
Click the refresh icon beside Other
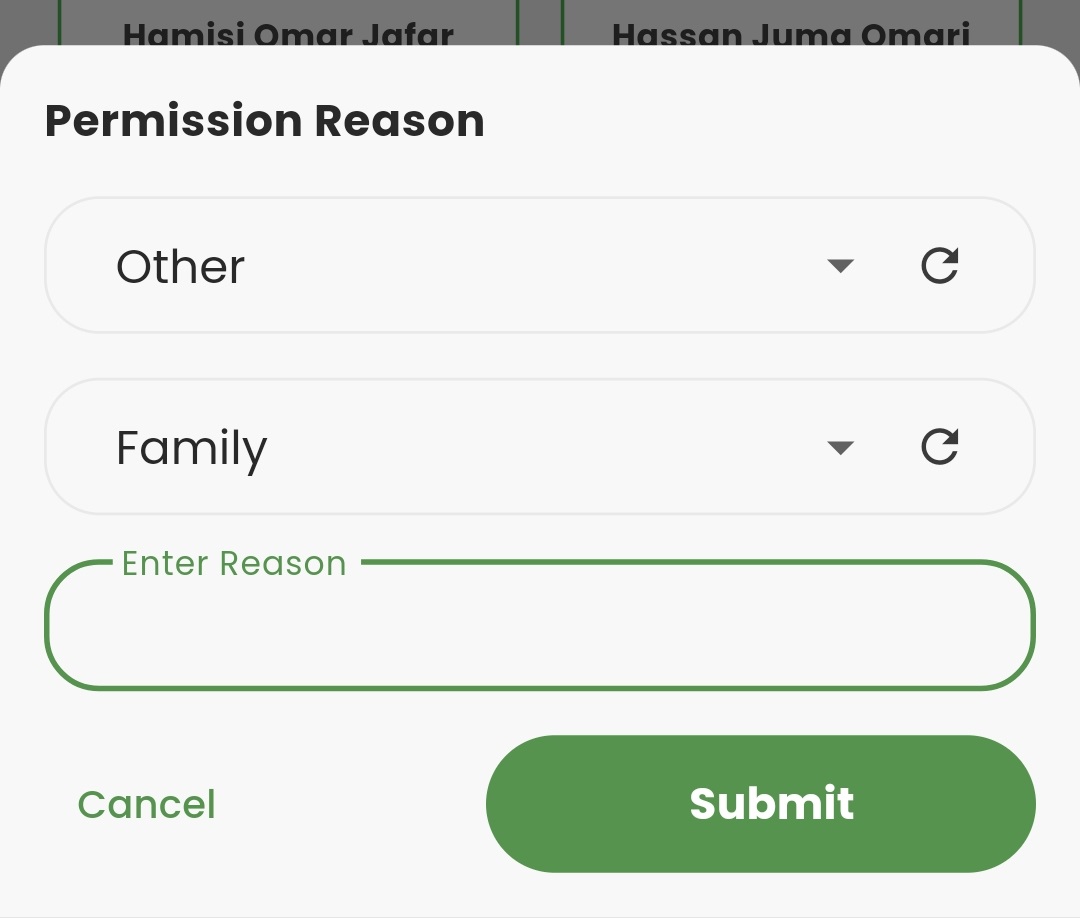(939, 266)
